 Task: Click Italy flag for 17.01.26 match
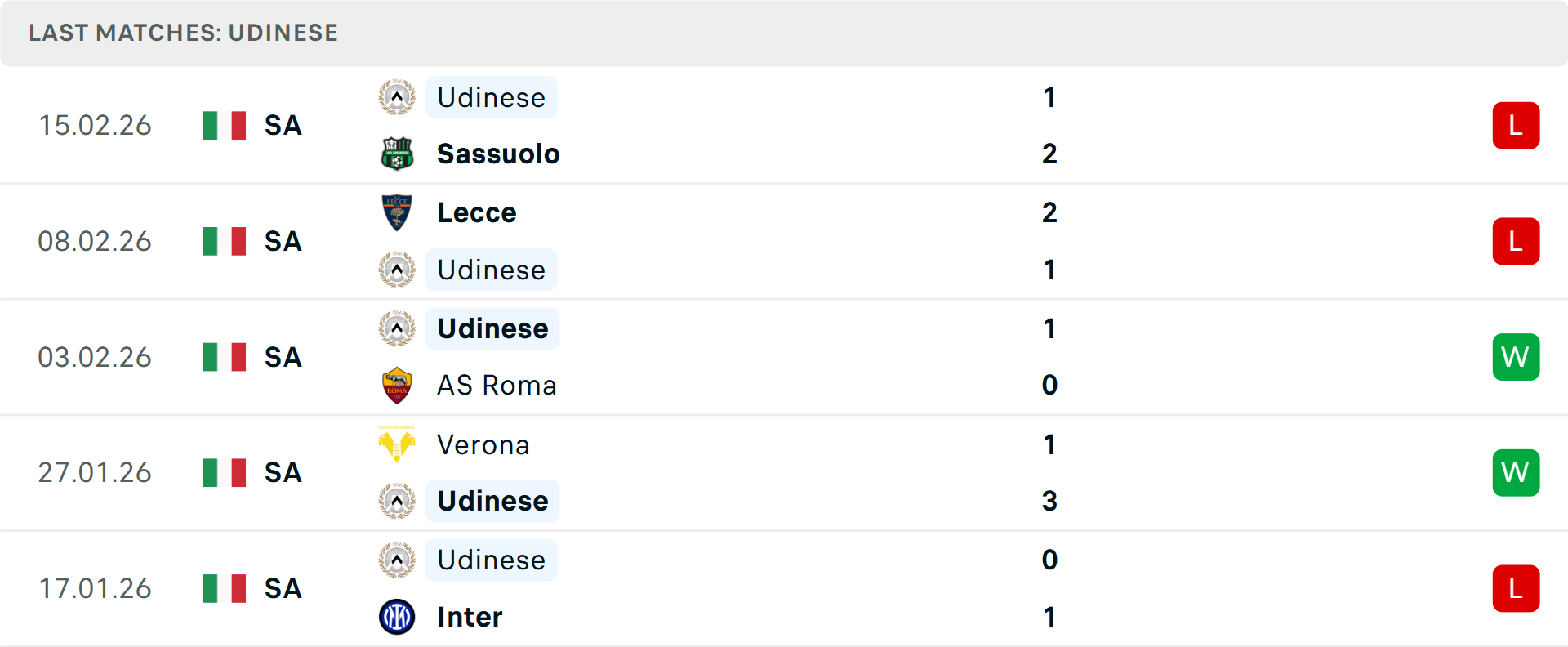[x=225, y=588]
